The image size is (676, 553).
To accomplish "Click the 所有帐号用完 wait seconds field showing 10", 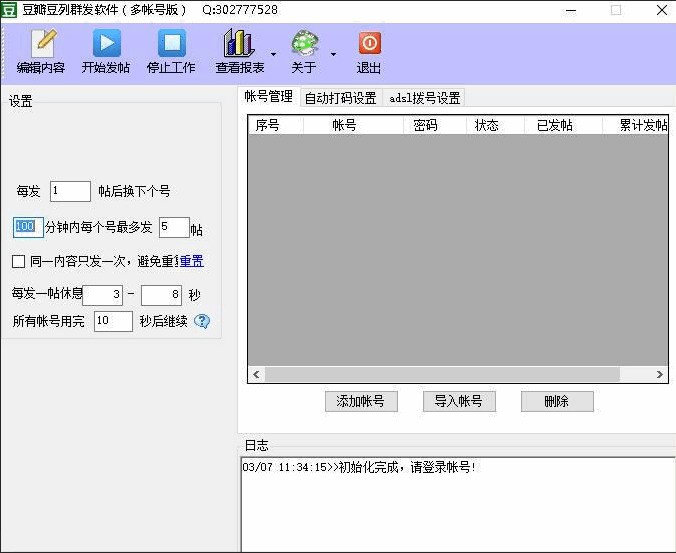I will click(x=113, y=321).
